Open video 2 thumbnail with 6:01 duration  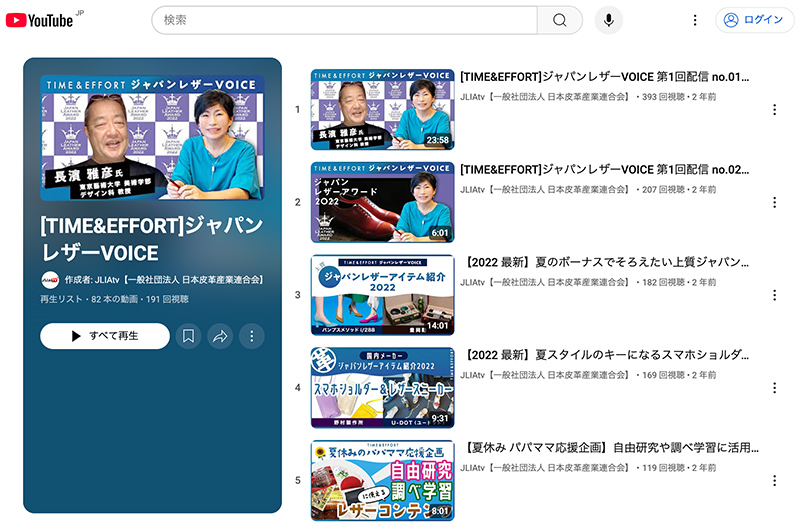(x=382, y=203)
